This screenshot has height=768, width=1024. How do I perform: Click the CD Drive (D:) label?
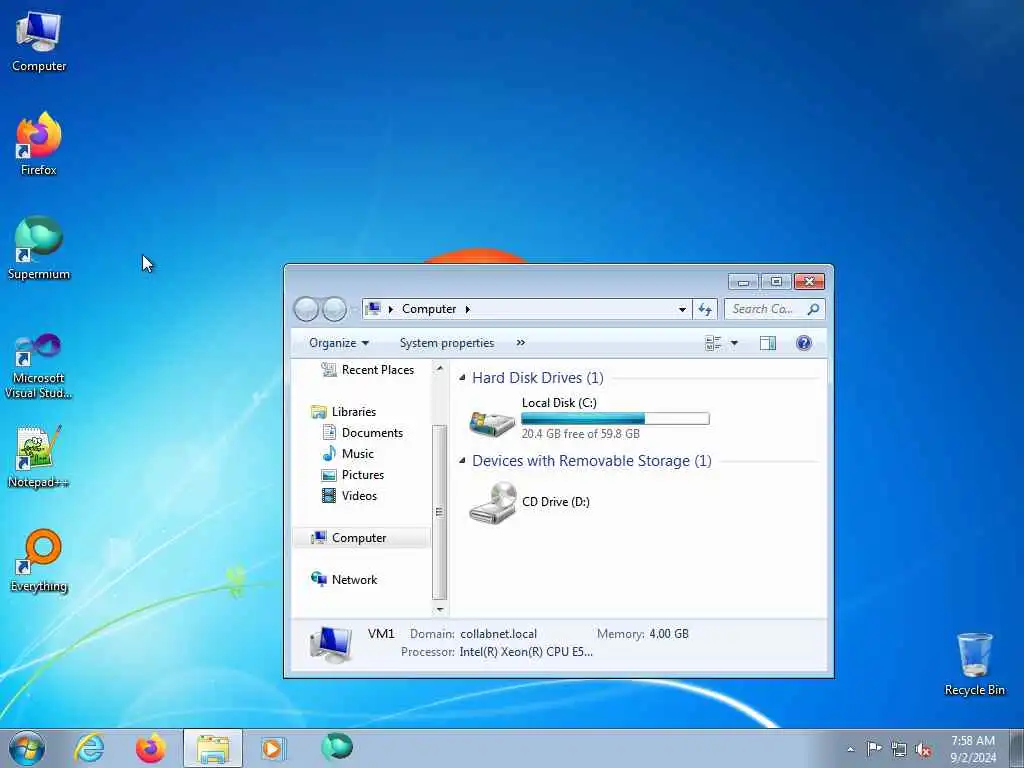click(556, 502)
